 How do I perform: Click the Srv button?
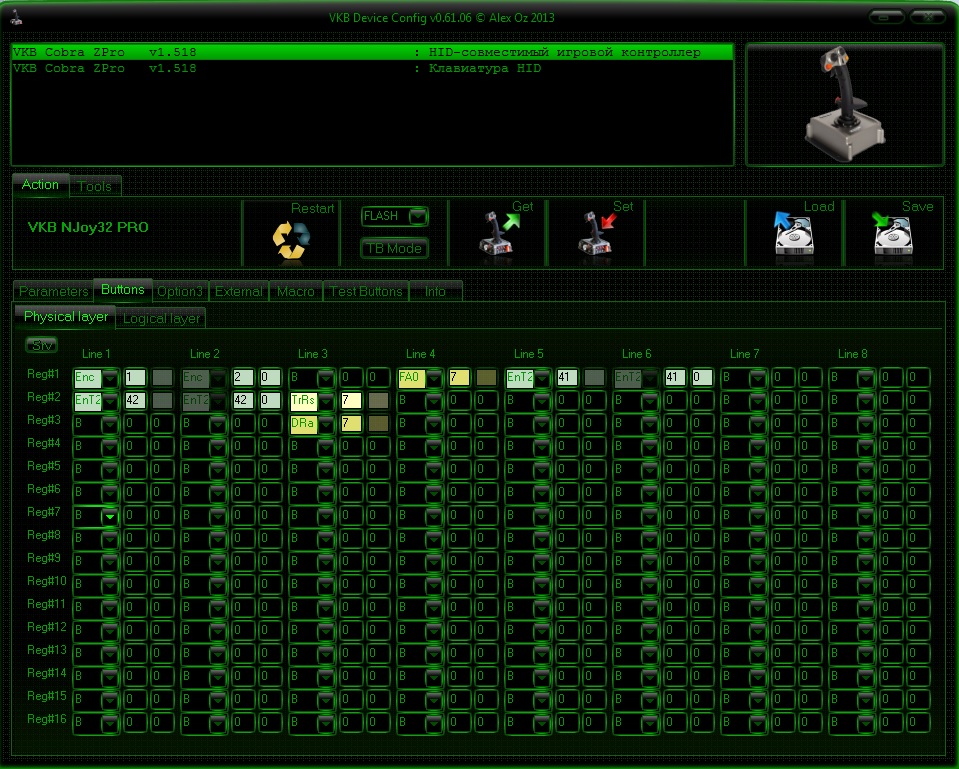(x=42, y=345)
